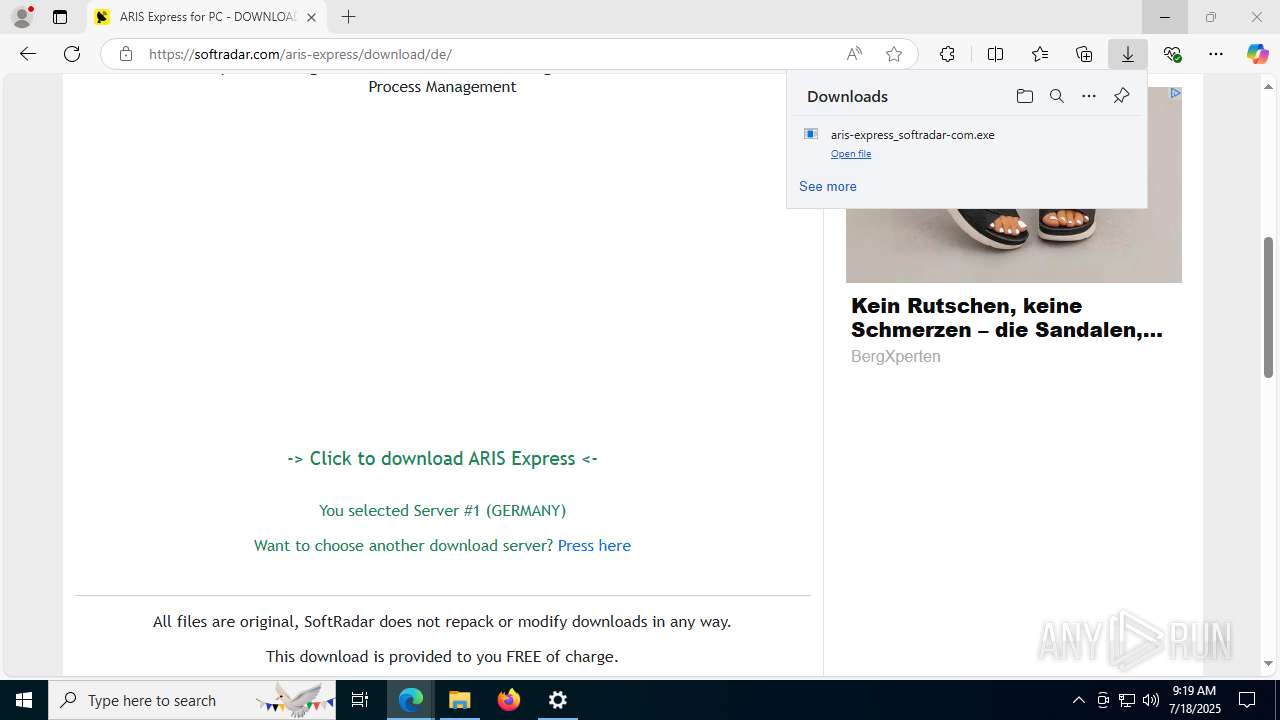The height and width of the screenshot is (720, 1280).
Task: Click the page vertical scrollbar thumb
Action: [1268, 307]
